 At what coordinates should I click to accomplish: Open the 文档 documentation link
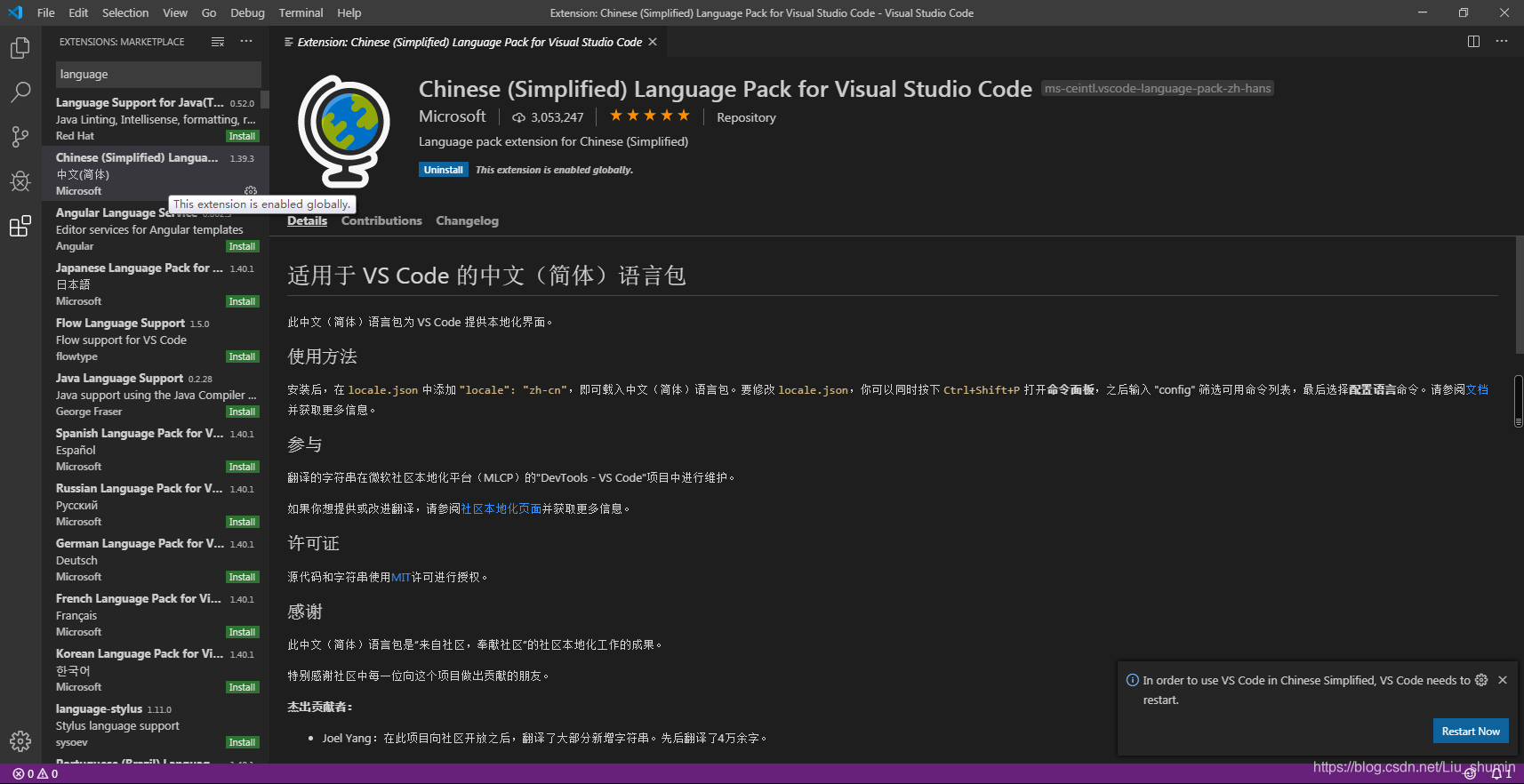[1477, 389]
